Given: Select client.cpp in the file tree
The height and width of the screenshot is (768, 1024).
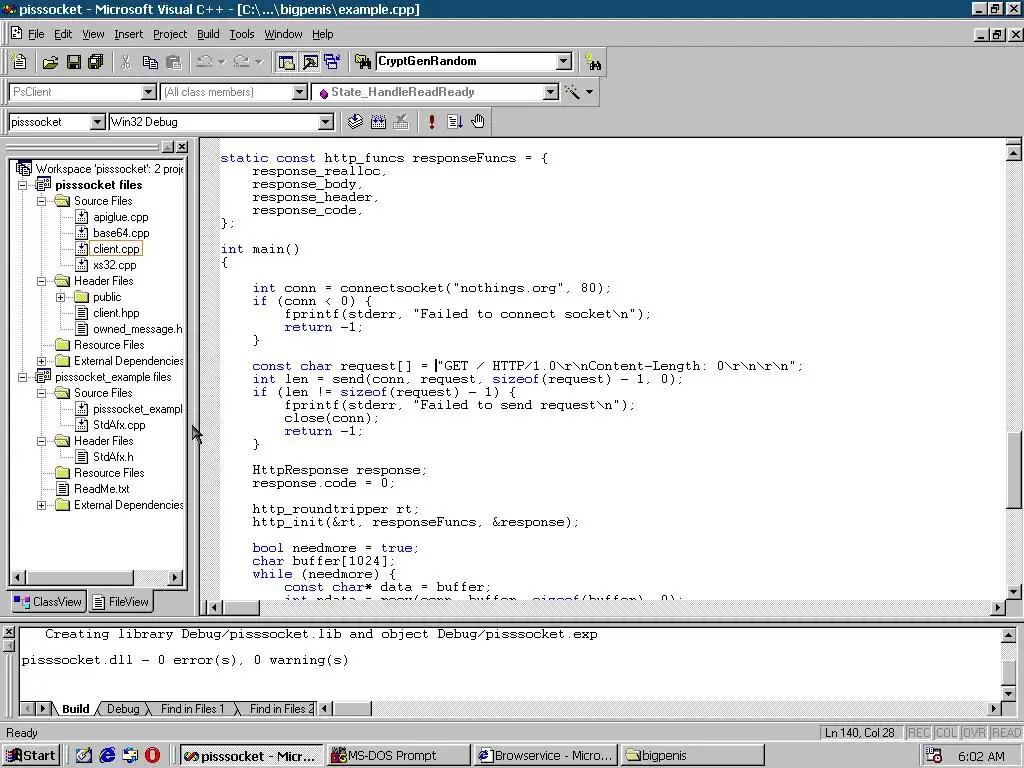Looking at the screenshot, I should pyautogui.click(x=116, y=249).
